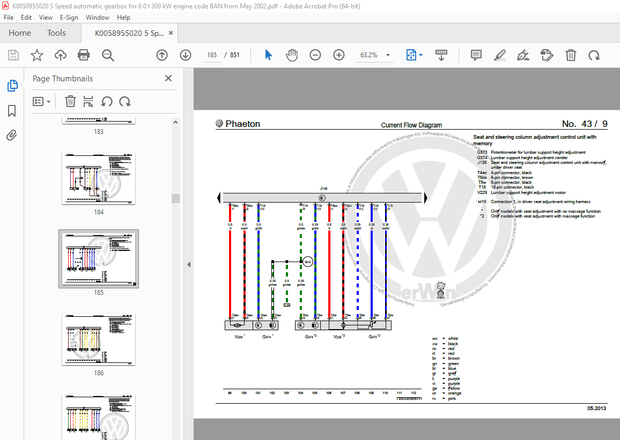The image size is (620, 440).
Task: Close the Page Thumbnails panel
Action: [168, 78]
